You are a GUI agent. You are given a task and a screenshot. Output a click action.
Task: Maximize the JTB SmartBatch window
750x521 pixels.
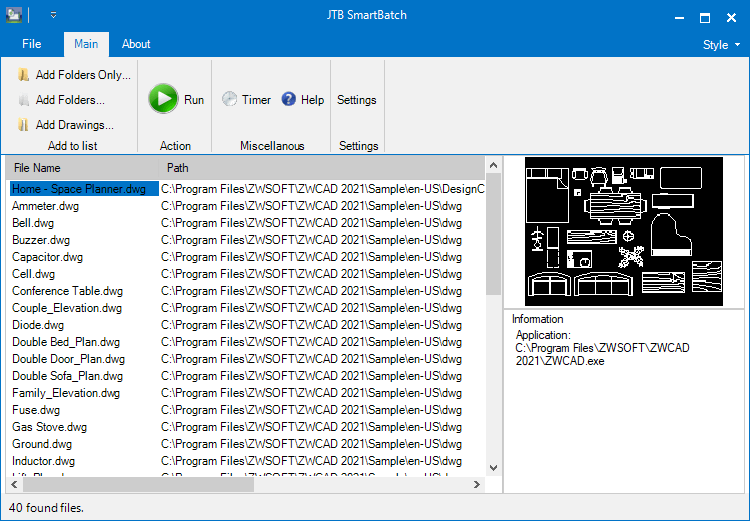705,18
